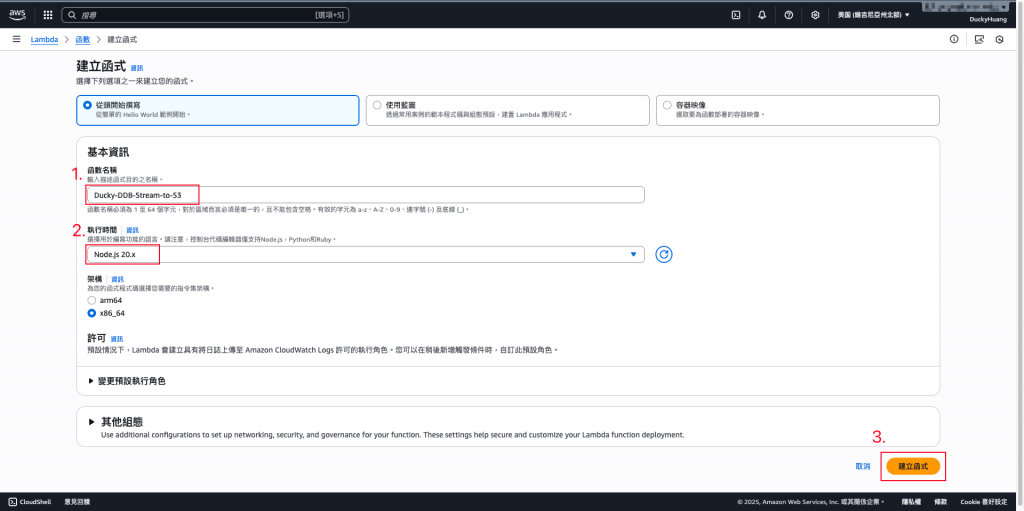The width and height of the screenshot is (1024, 511).
Task: Expand 變更預設執行角色 section
Action: pyautogui.click(x=127, y=380)
